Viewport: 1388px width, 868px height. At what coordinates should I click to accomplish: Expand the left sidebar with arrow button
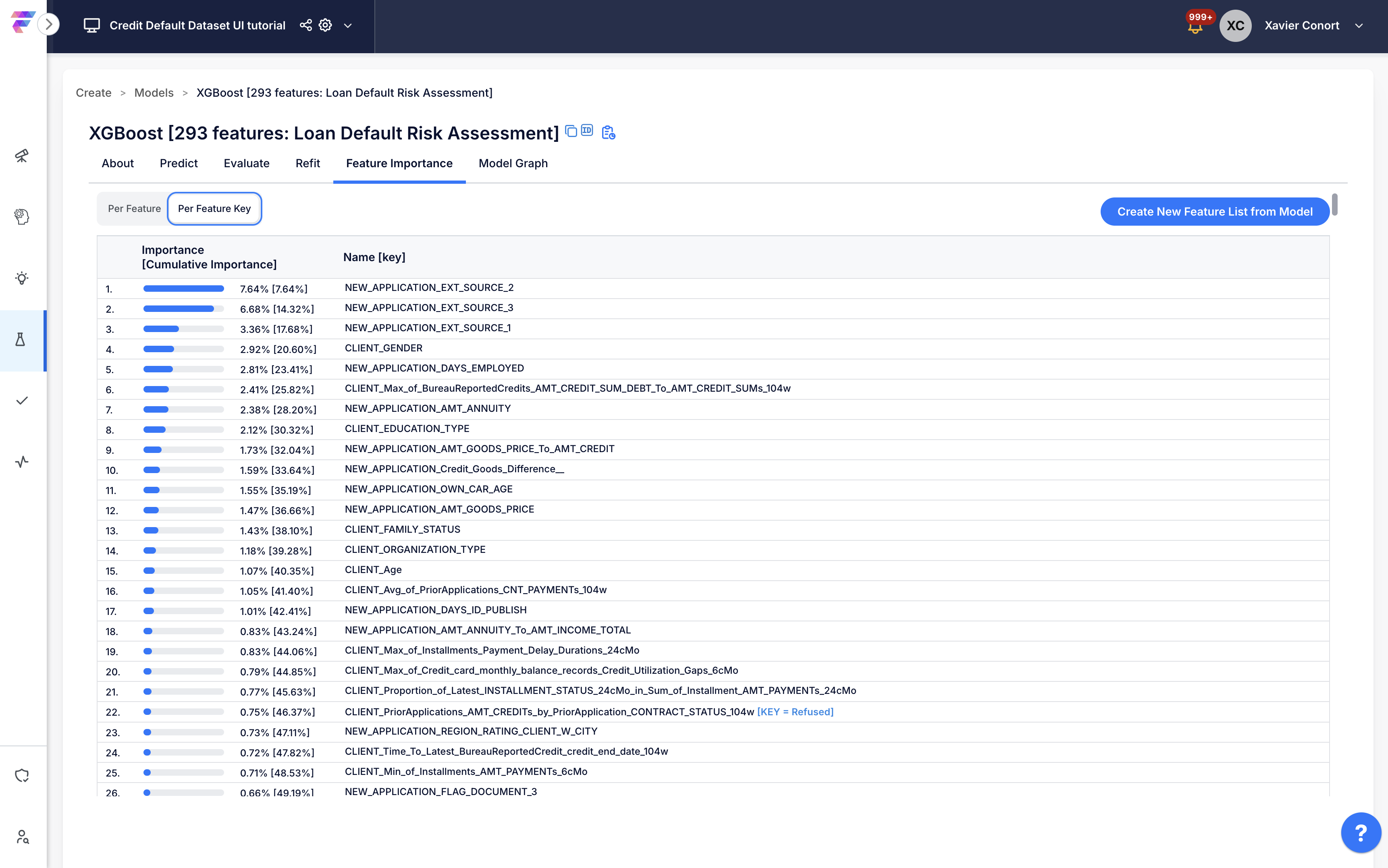[49, 24]
